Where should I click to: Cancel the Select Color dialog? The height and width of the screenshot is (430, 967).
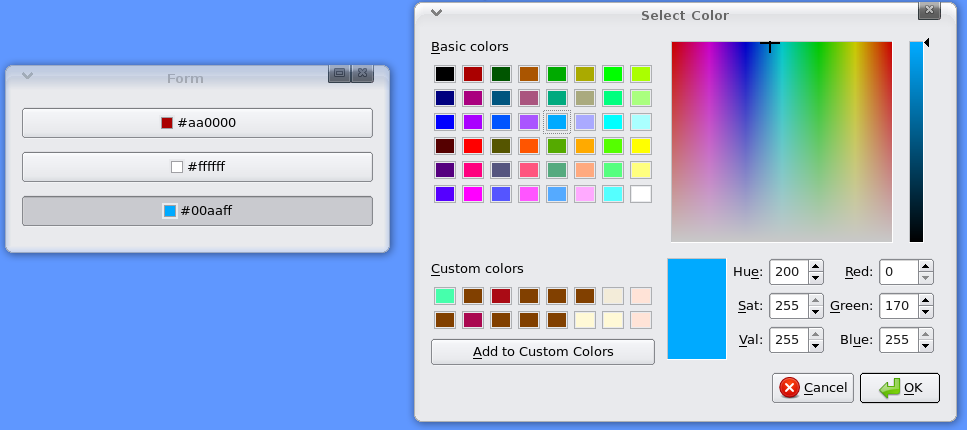(x=813, y=388)
